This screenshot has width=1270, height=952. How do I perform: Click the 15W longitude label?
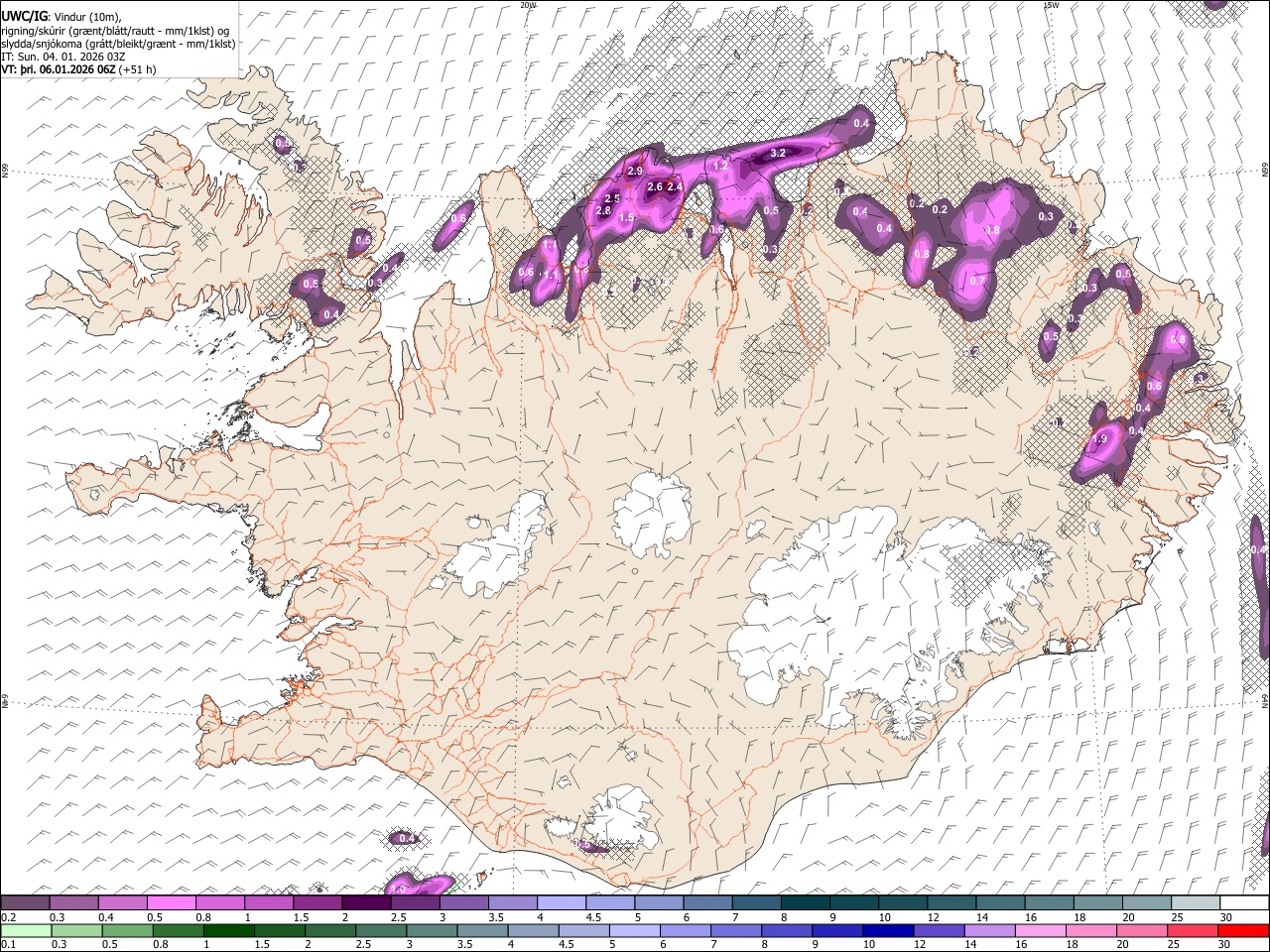(x=1051, y=5)
